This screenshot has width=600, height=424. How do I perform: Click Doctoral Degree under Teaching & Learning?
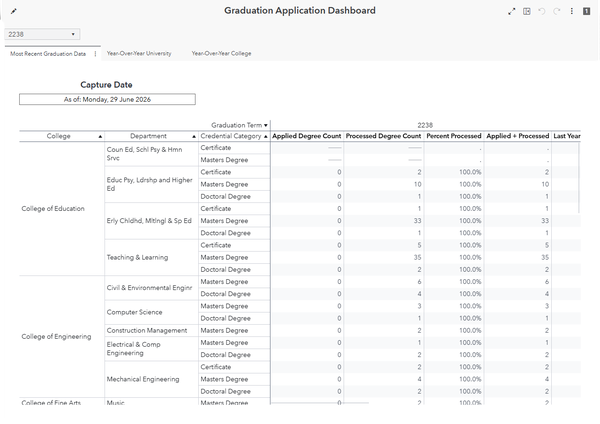tap(225, 270)
